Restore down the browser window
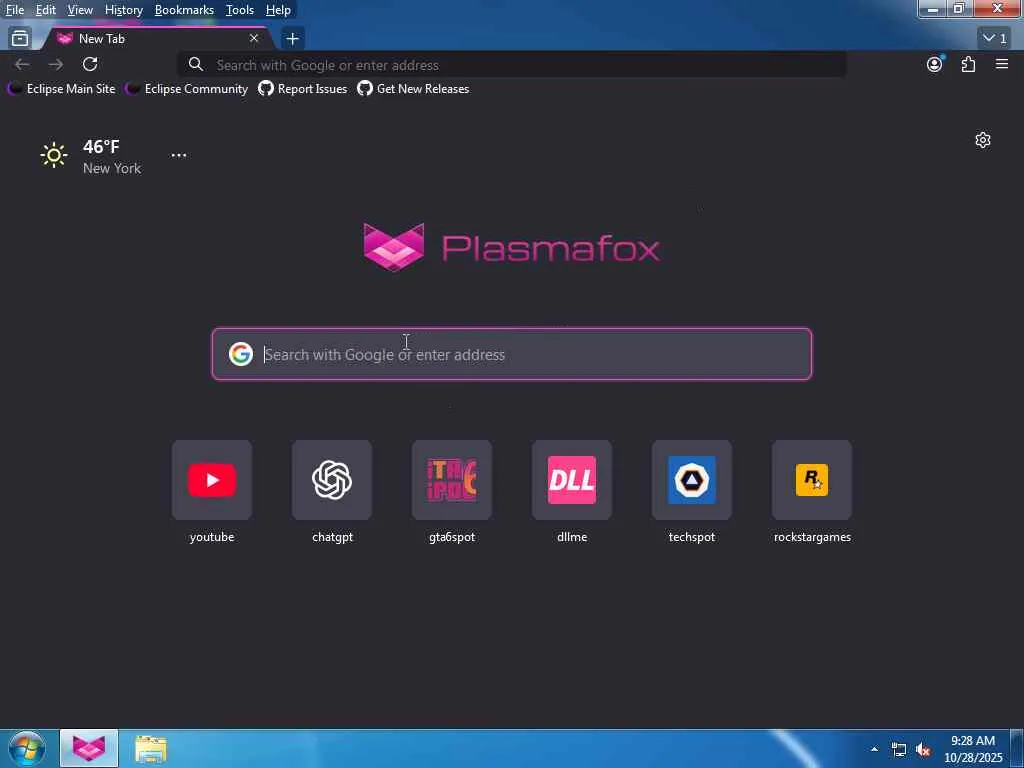Screen dimensions: 1024x768 [959, 9]
